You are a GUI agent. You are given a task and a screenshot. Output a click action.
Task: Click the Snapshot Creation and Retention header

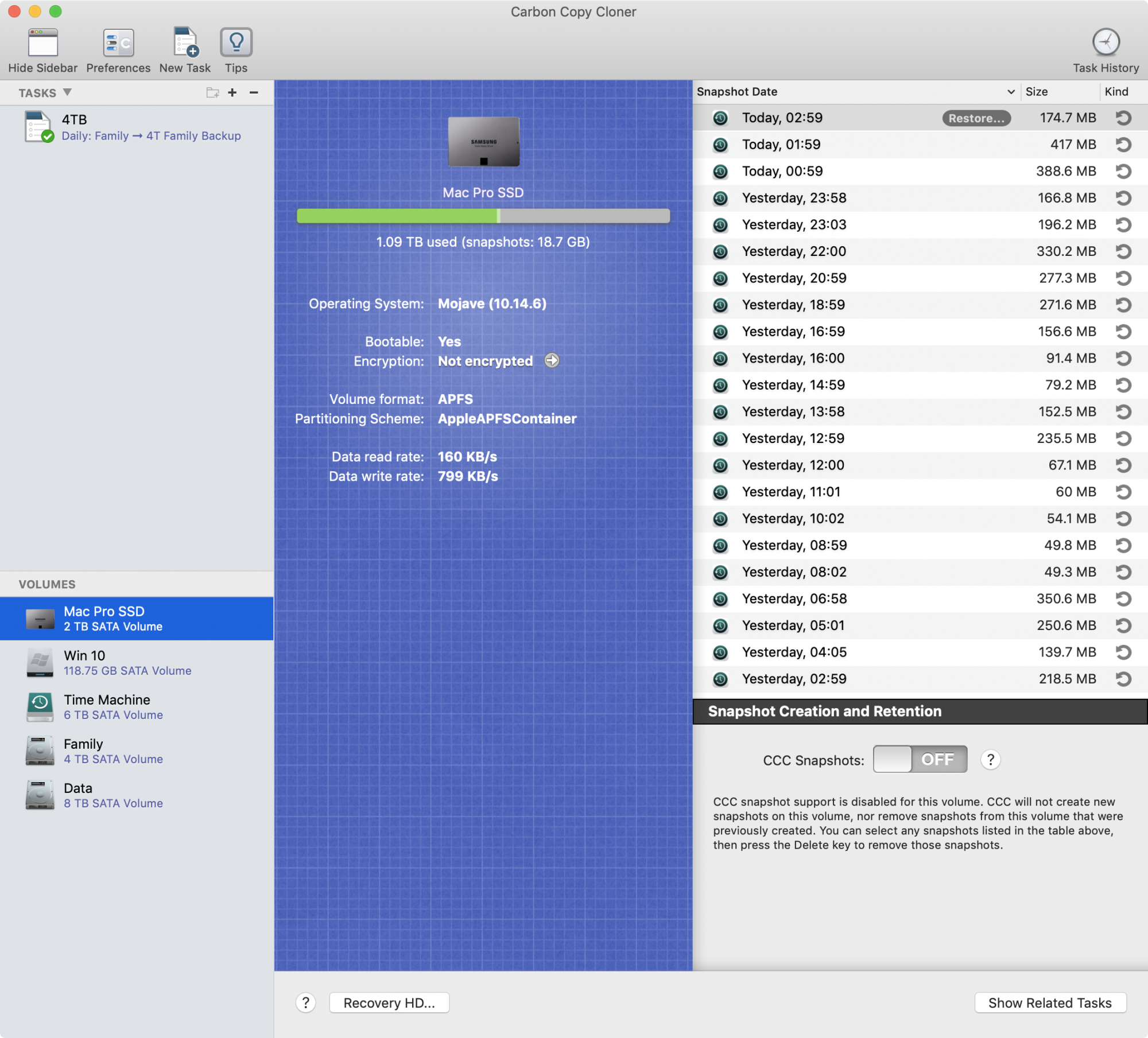tap(920, 712)
